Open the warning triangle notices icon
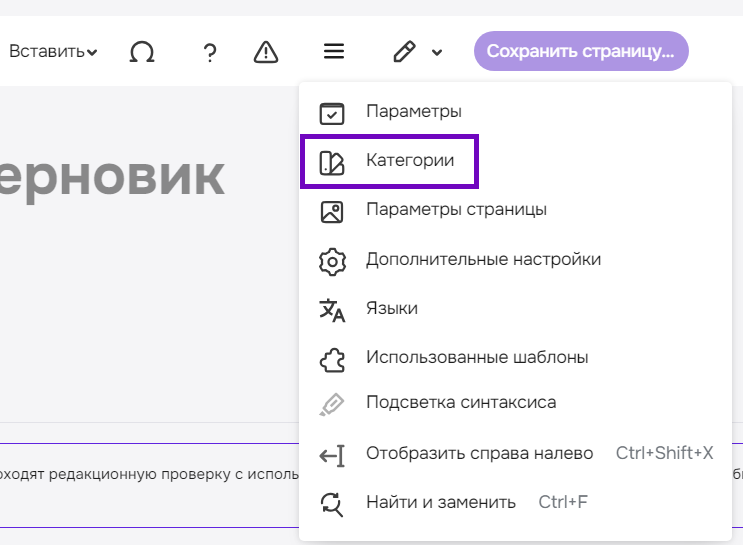The height and width of the screenshot is (545, 749). tap(266, 52)
